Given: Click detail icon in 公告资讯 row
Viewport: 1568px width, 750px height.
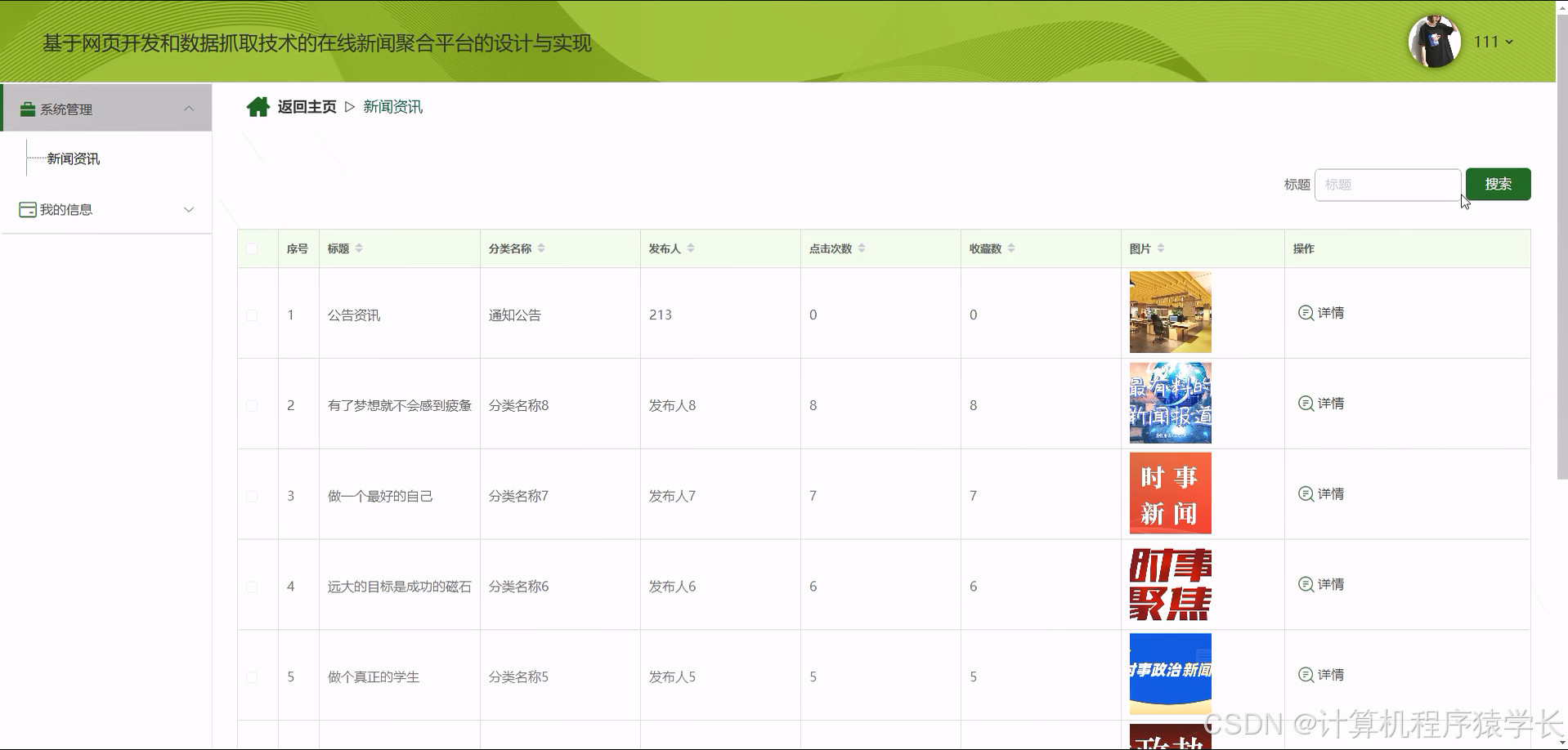Looking at the screenshot, I should click(x=1306, y=313).
